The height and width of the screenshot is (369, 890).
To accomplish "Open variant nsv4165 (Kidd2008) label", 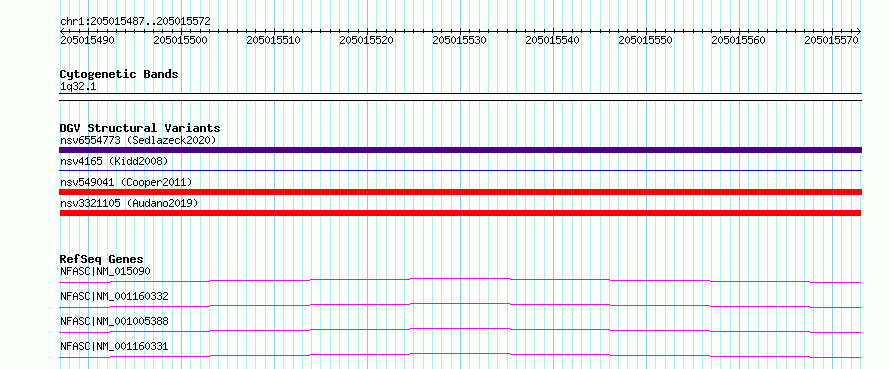I will coord(114,161).
